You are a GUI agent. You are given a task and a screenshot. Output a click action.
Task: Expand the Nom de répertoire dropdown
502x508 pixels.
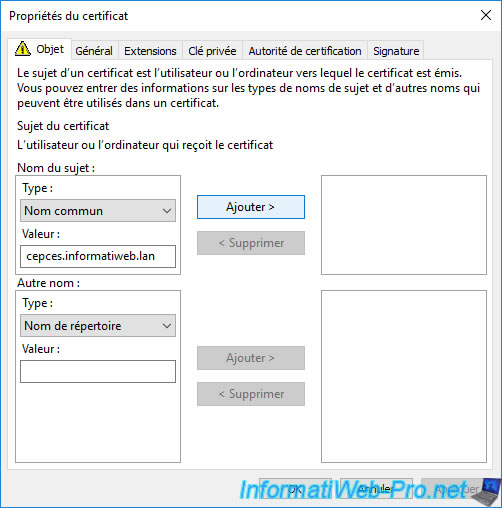pos(98,326)
